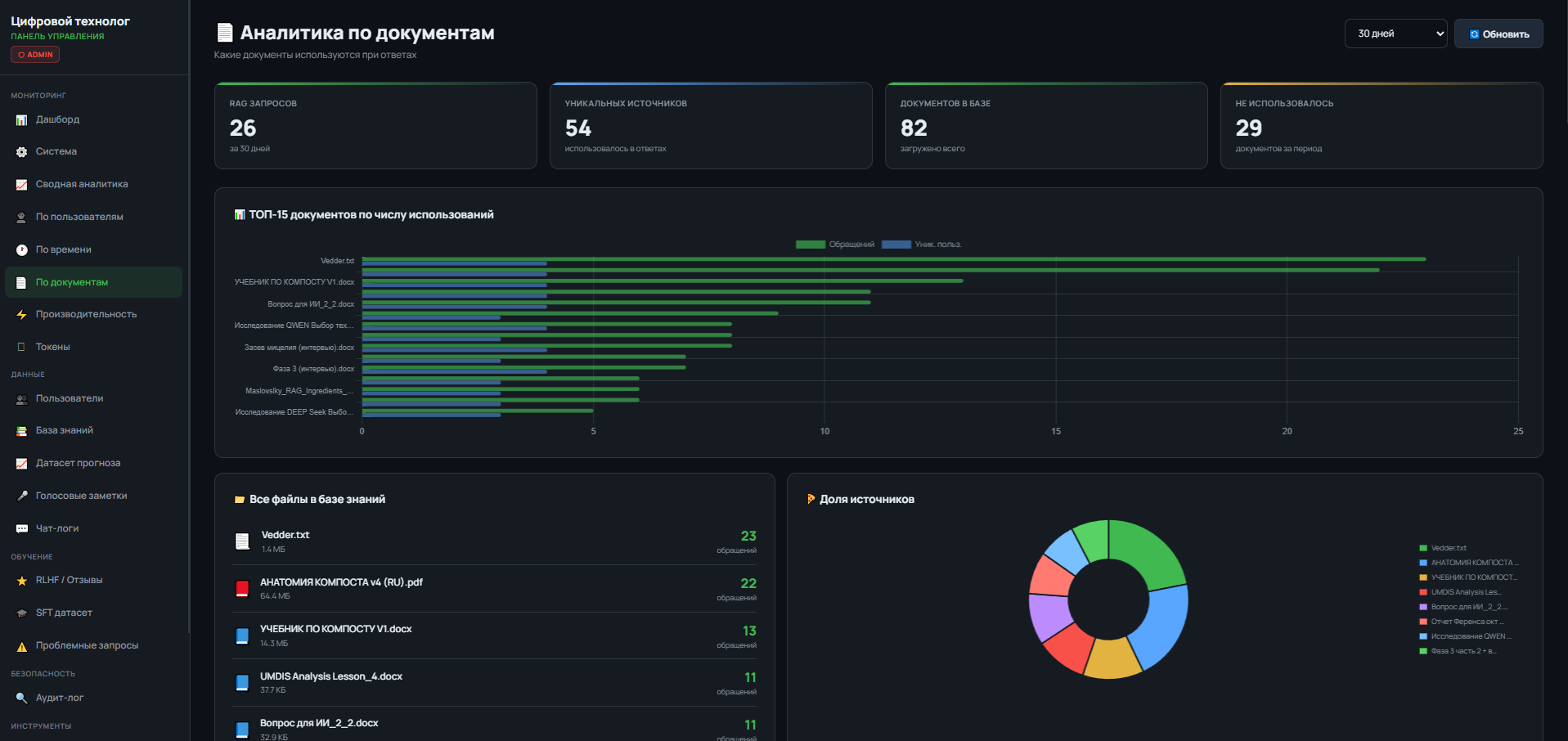Click the Исследование DEEP Seek chart label
1568x741 pixels.
[294, 412]
